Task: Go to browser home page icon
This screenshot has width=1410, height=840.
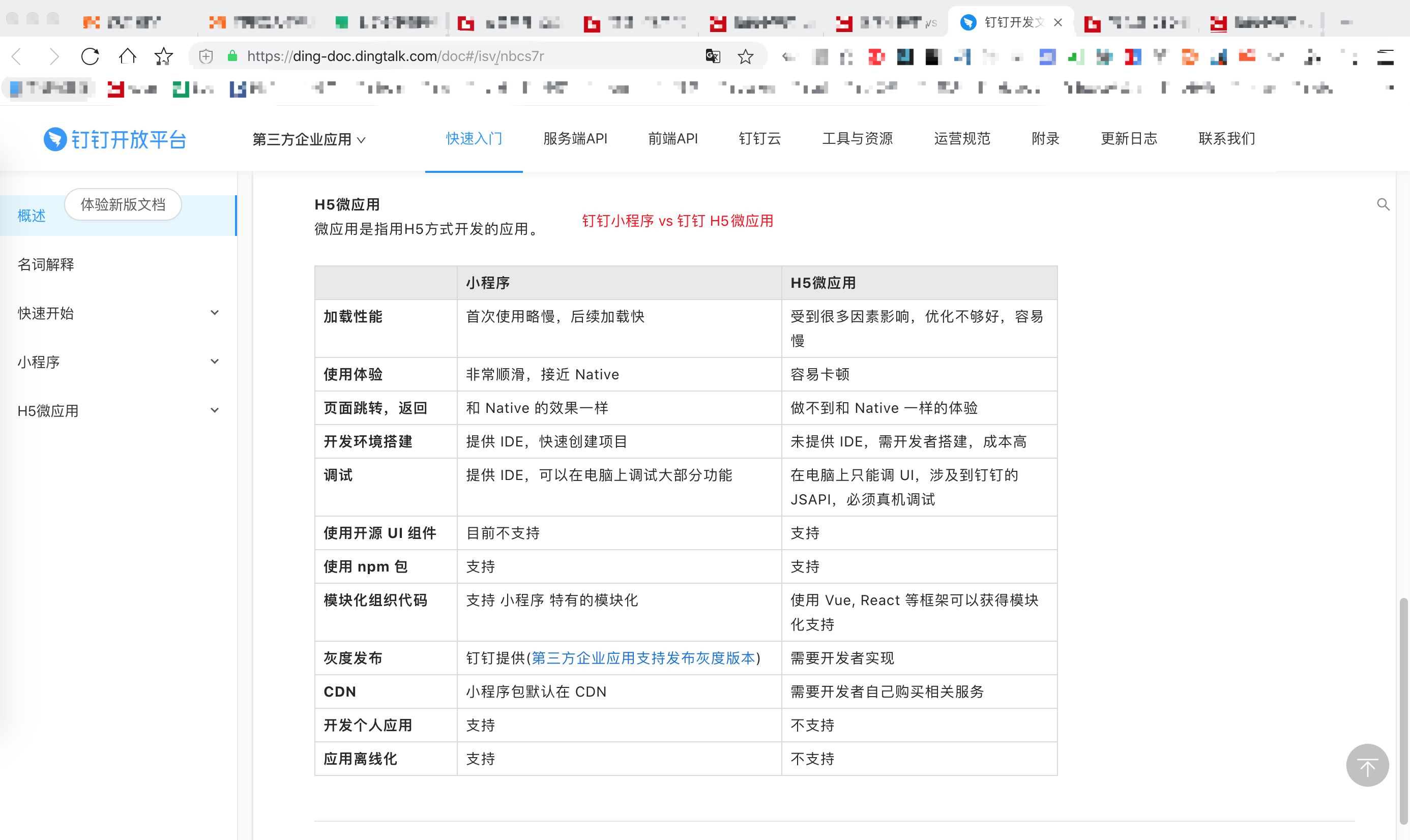Action: [127, 56]
